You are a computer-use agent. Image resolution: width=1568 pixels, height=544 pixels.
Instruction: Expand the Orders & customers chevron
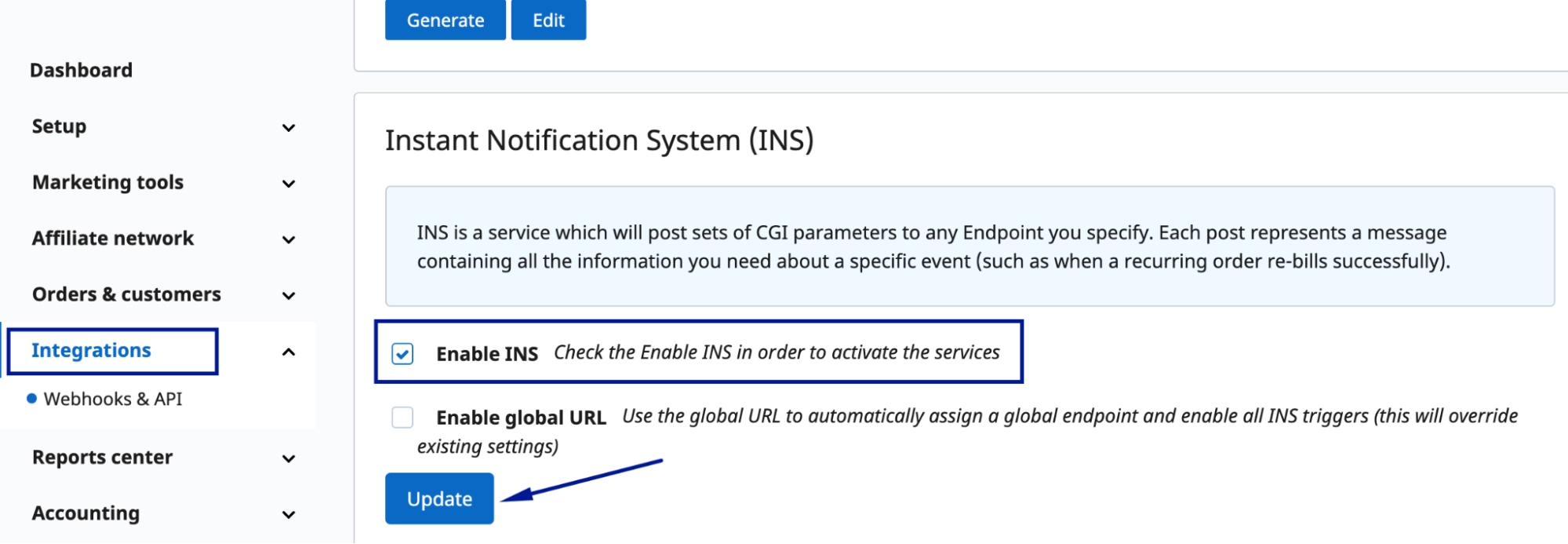[289, 296]
